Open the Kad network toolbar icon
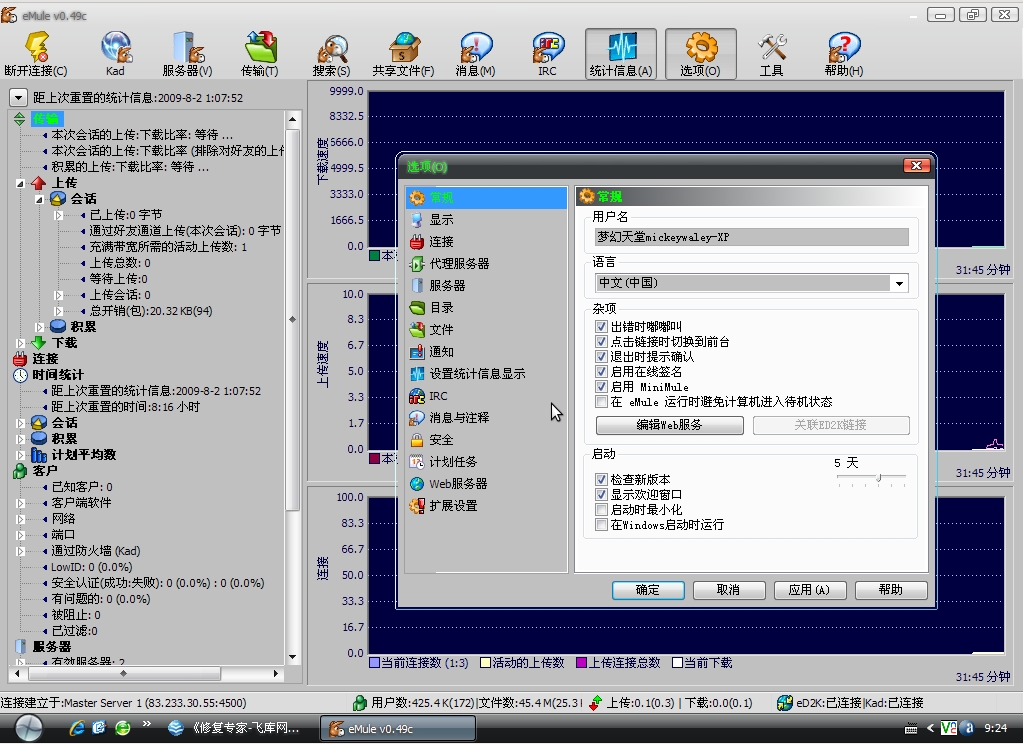Image resolution: width=1023 pixels, height=744 pixels. point(115,54)
